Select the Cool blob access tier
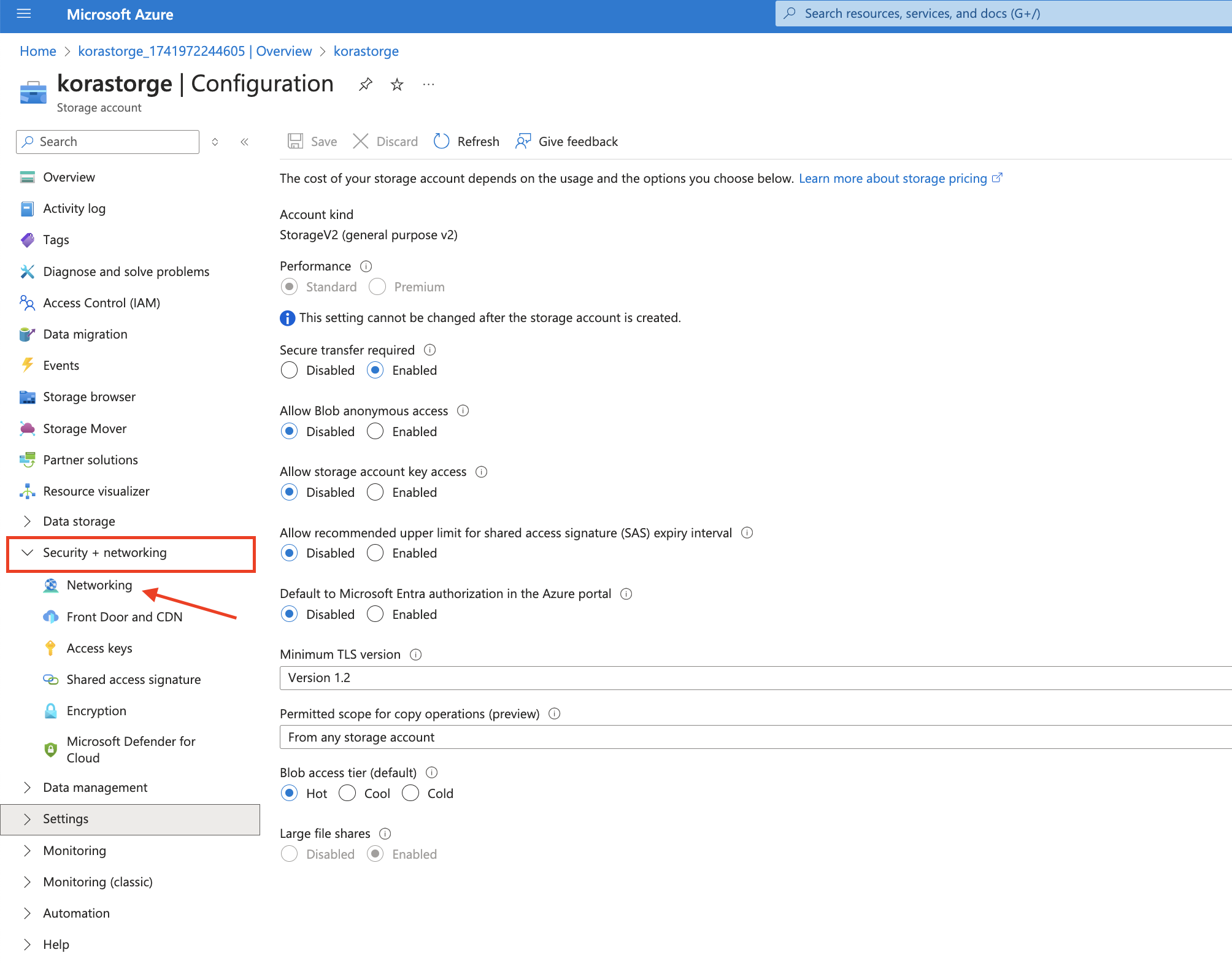The width and height of the screenshot is (1232, 963). click(x=347, y=793)
